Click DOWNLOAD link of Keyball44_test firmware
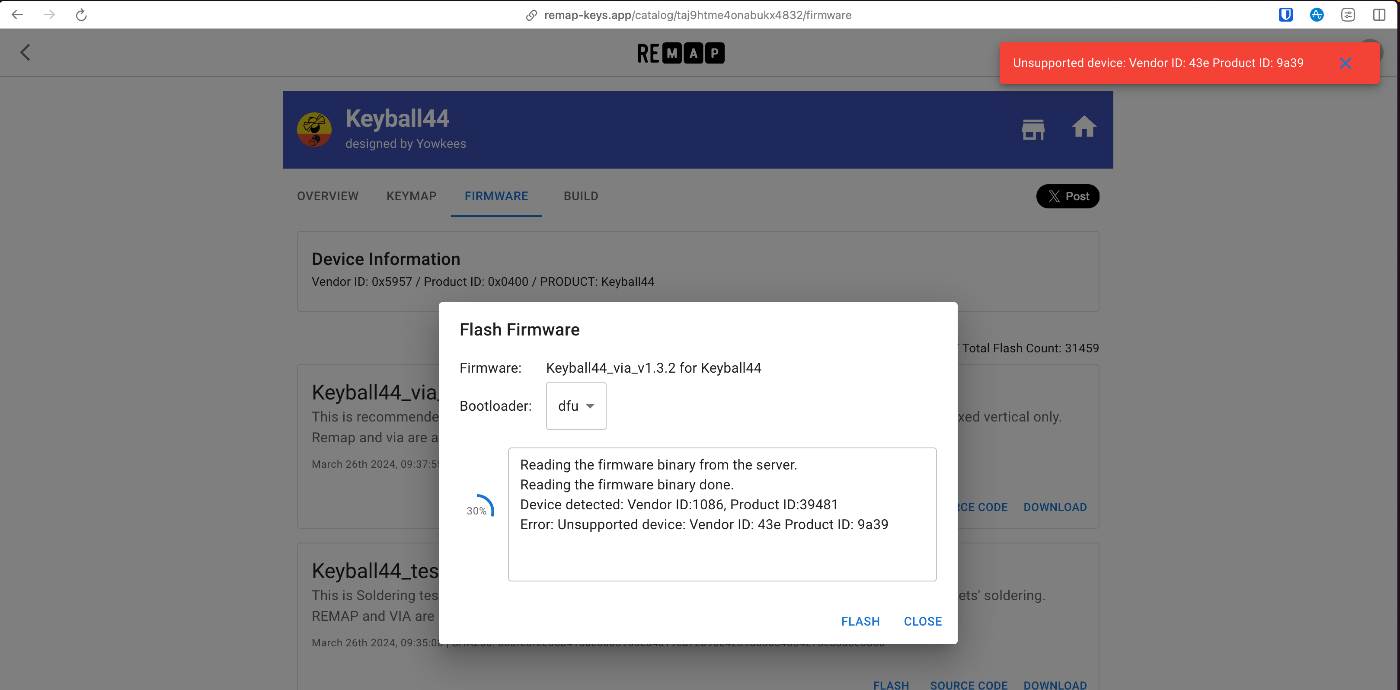This screenshot has height=690, width=1400. click(1055, 685)
